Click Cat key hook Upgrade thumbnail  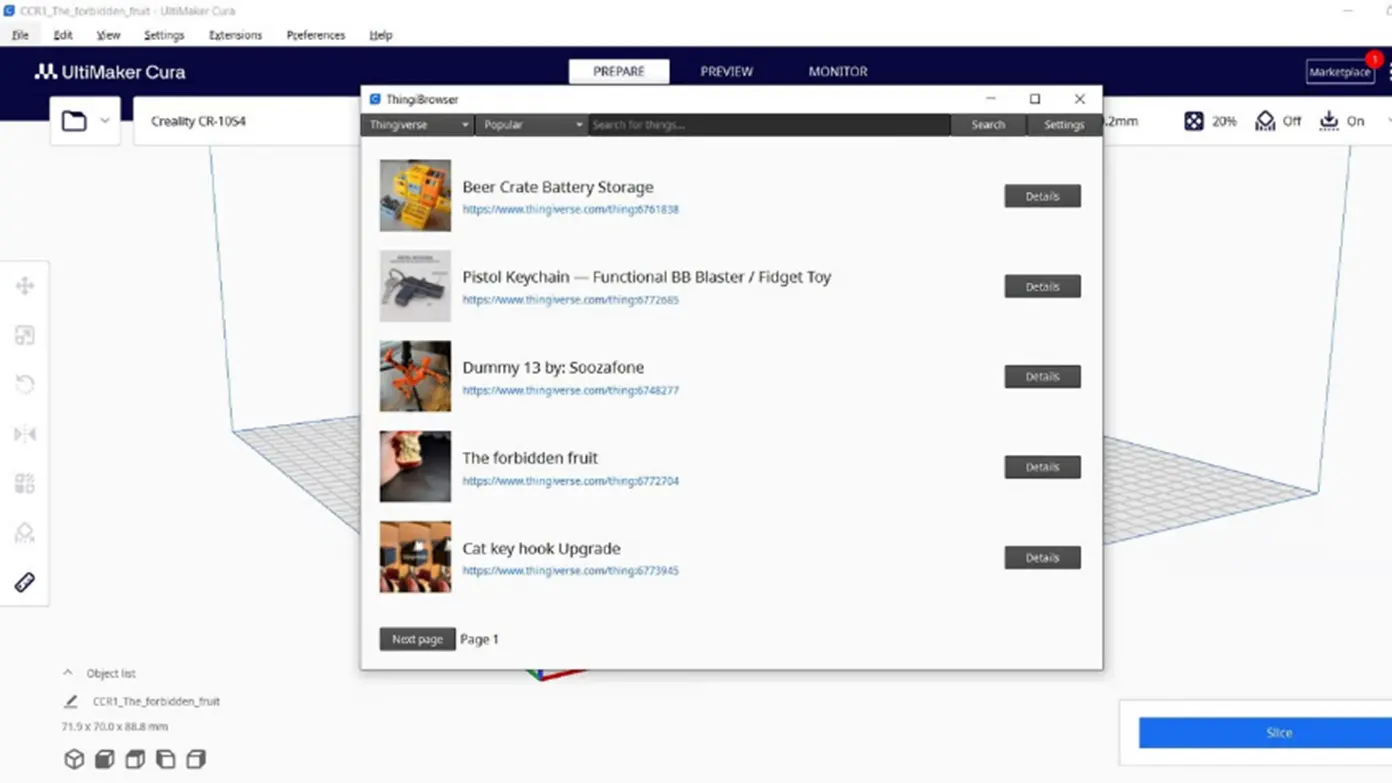click(x=415, y=557)
